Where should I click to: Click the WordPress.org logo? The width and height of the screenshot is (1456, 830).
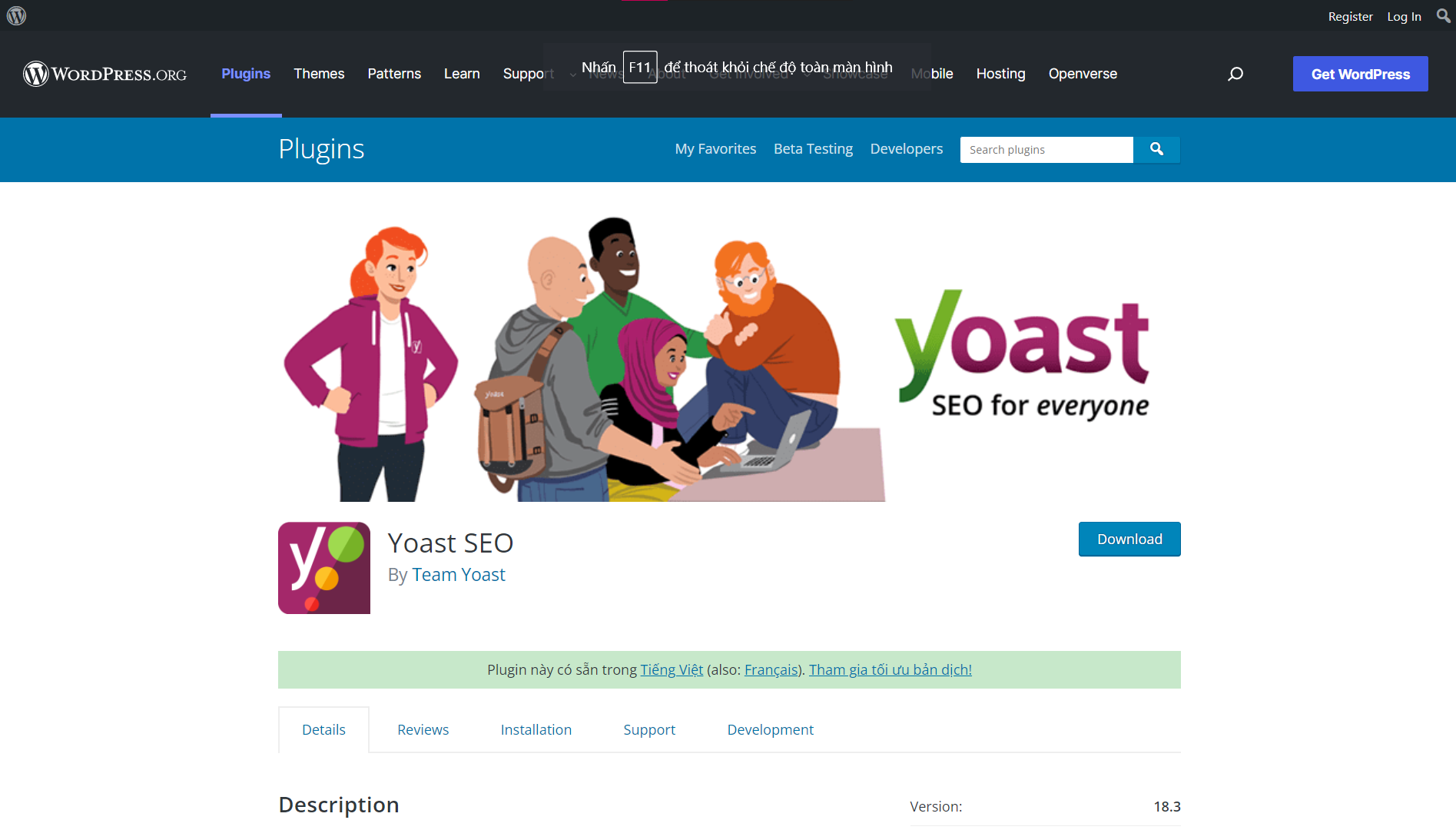[x=104, y=74]
